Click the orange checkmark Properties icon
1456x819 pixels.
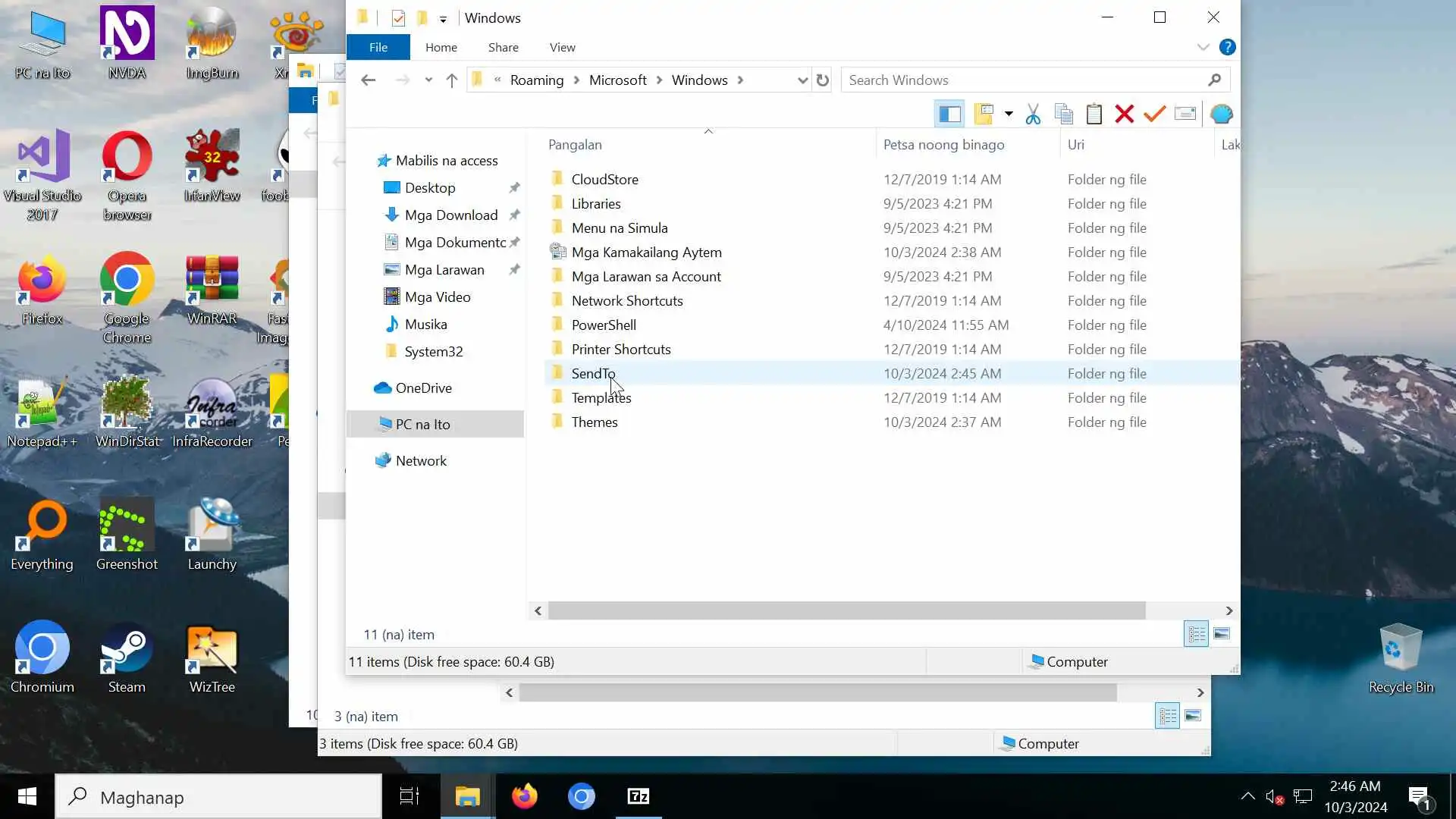coord(1154,115)
